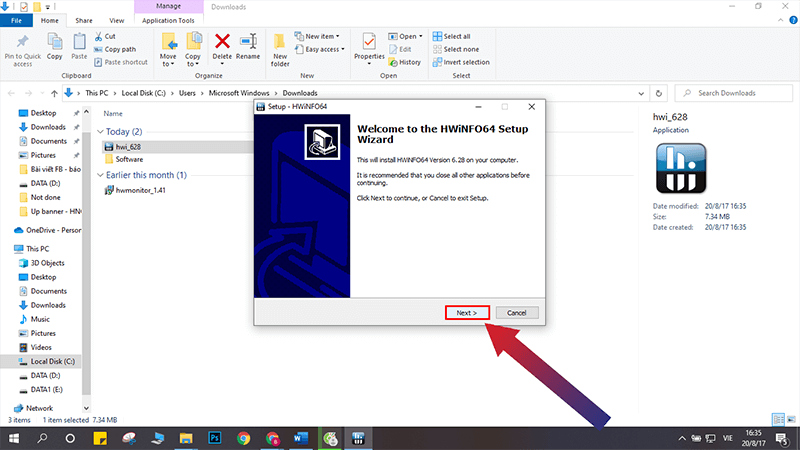The image size is (800, 450).
Task: Click the Search Downloads field
Action: (734, 93)
